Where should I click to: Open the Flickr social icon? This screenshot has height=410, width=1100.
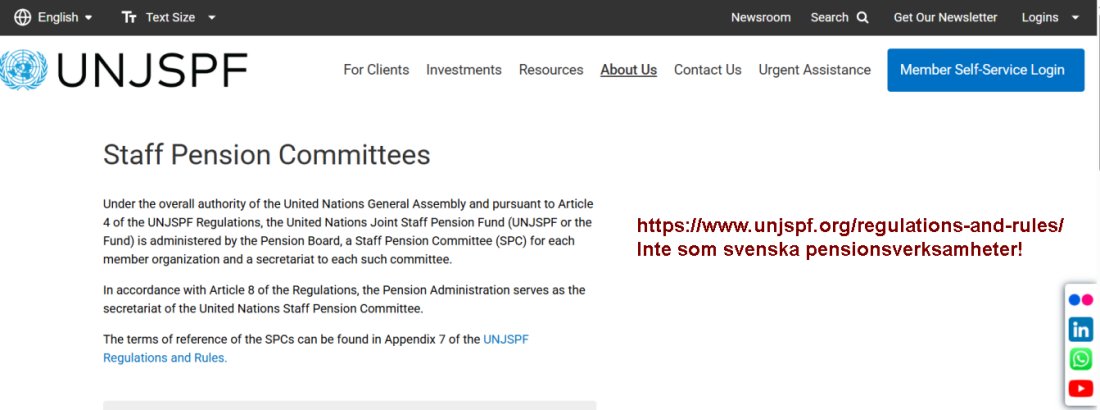click(x=1080, y=300)
